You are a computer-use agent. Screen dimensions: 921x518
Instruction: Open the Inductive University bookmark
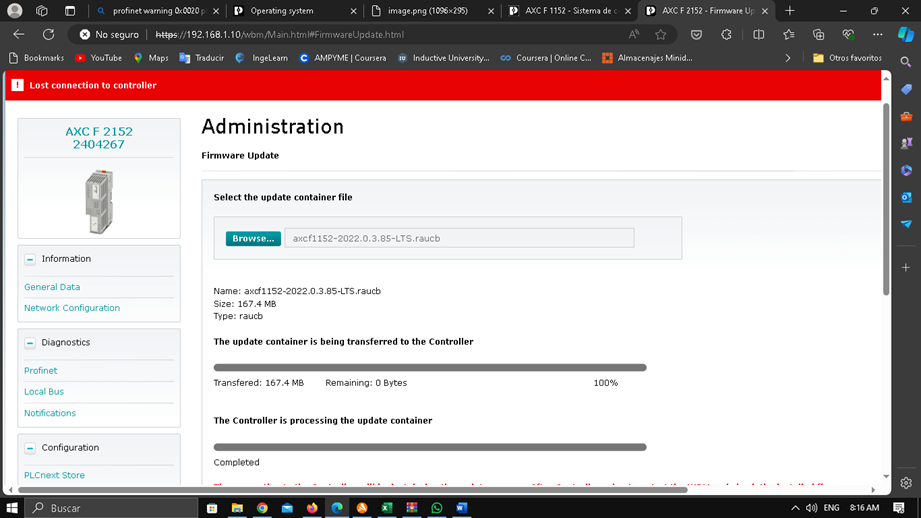point(443,58)
